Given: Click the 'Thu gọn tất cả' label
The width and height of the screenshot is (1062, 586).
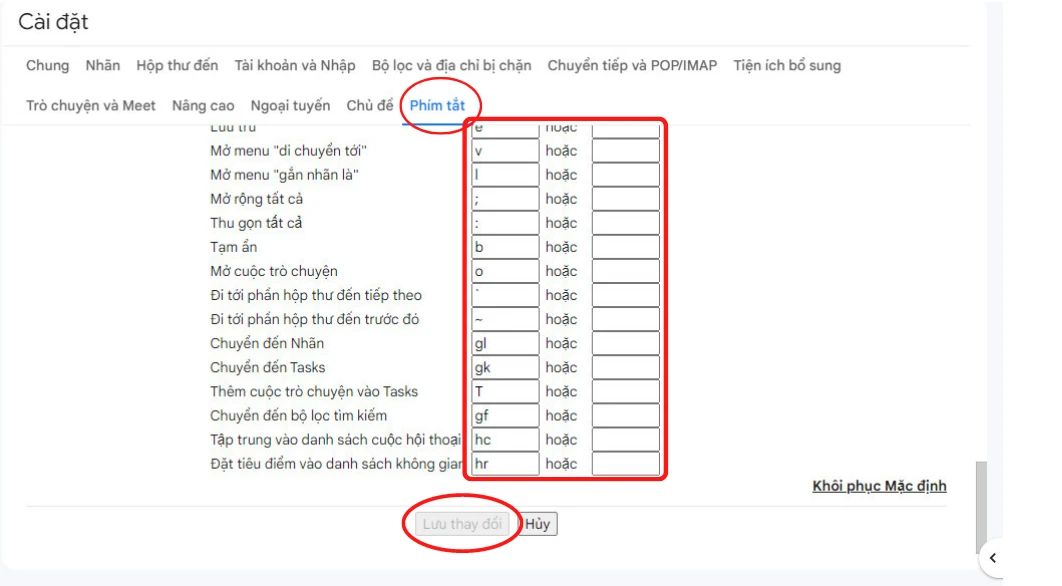Looking at the screenshot, I should pos(256,223).
